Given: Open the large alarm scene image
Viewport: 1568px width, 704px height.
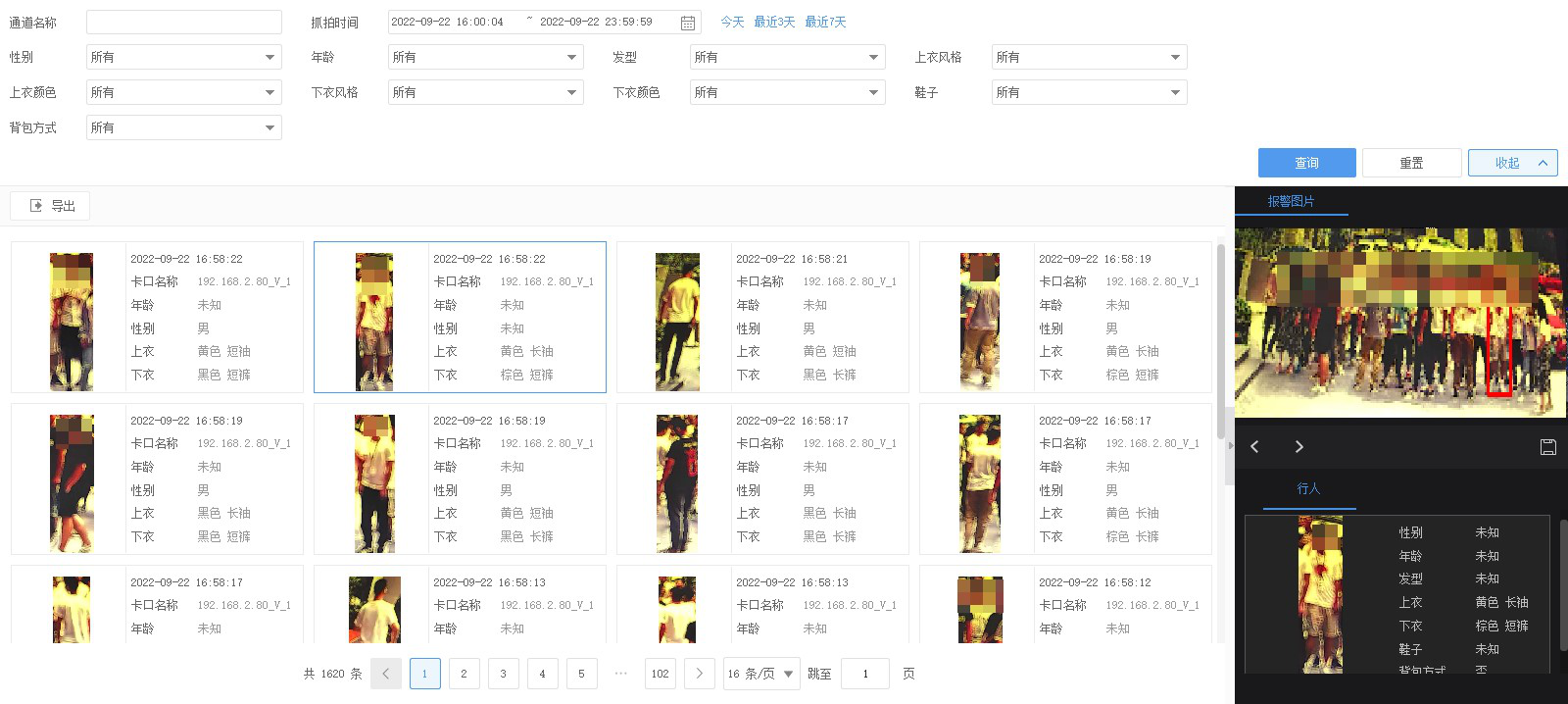Looking at the screenshot, I should pos(1400,323).
